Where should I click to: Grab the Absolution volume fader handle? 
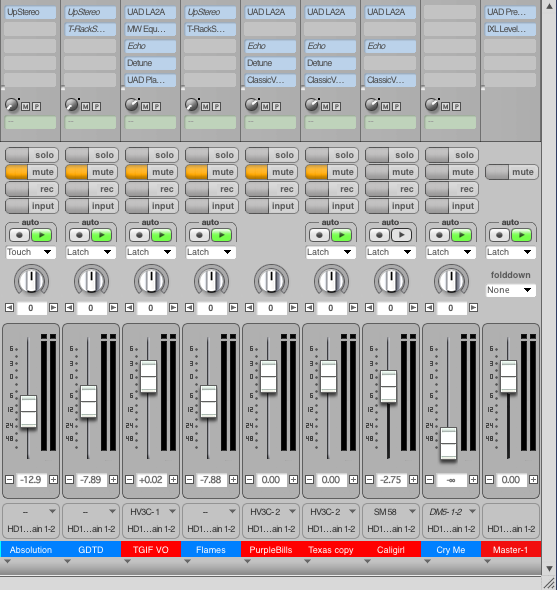click(28, 411)
